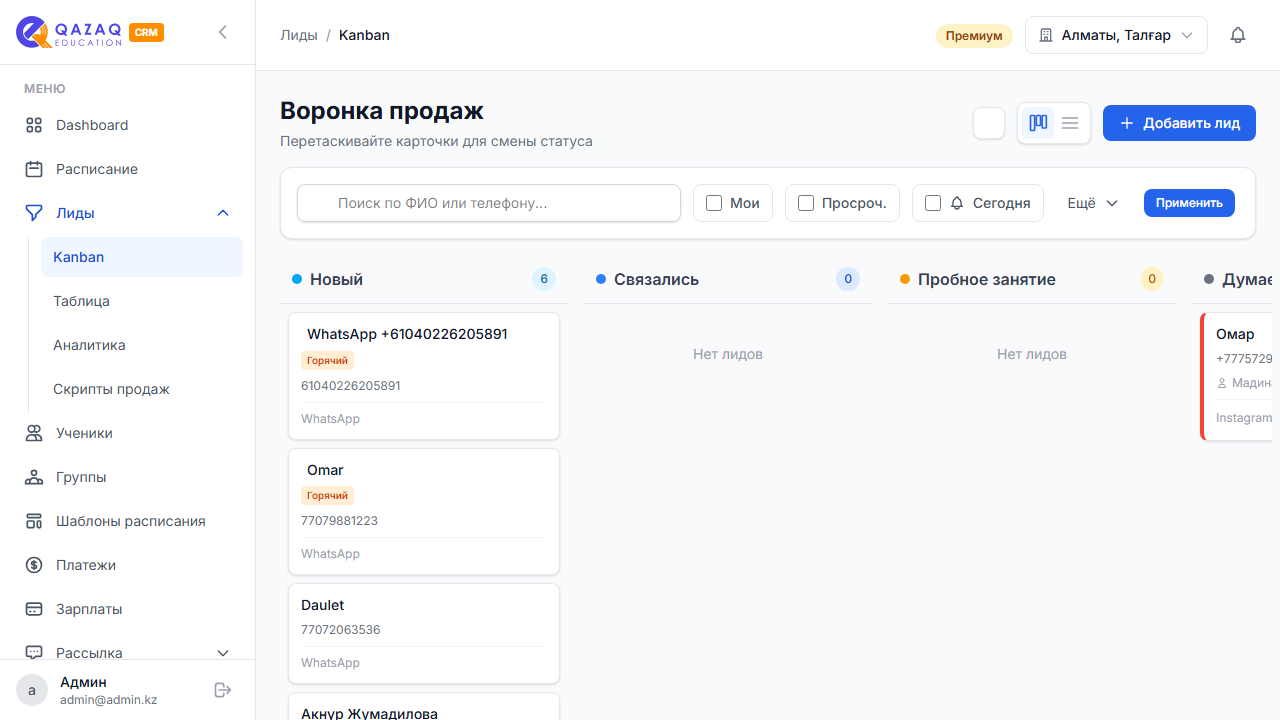Open Расписание menu item
The image size is (1280, 720).
click(x=128, y=169)
